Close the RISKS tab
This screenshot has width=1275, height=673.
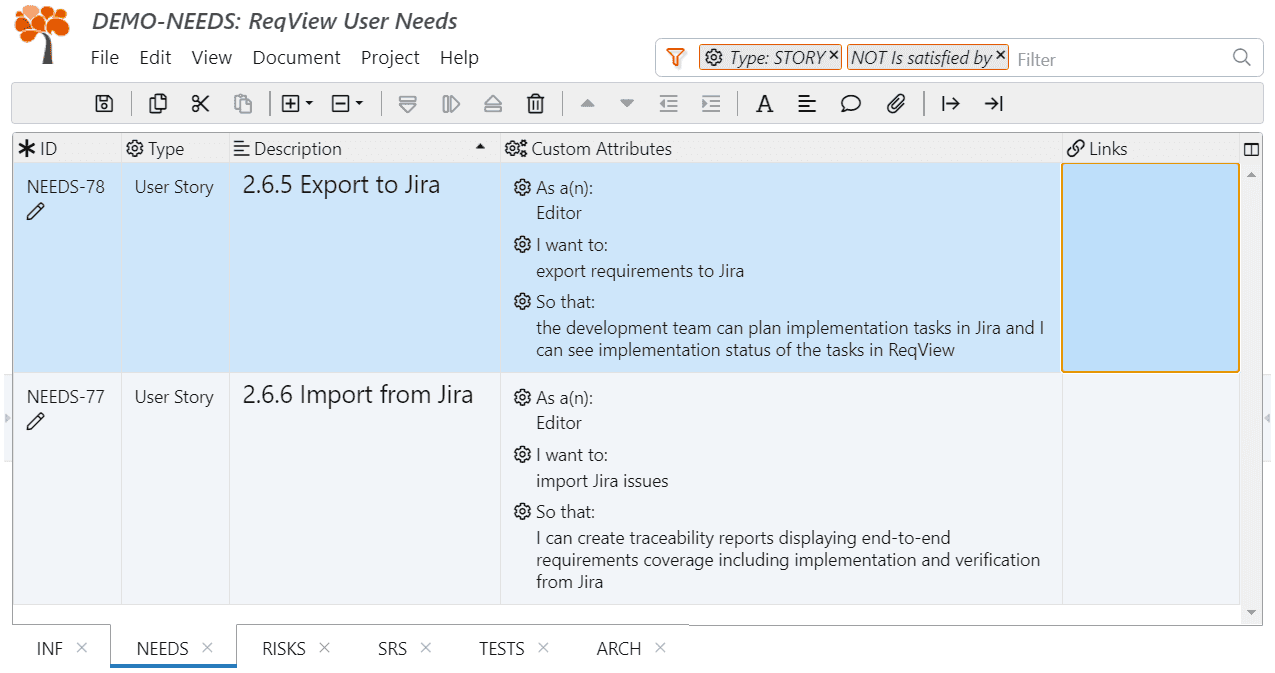pos(324,648)
